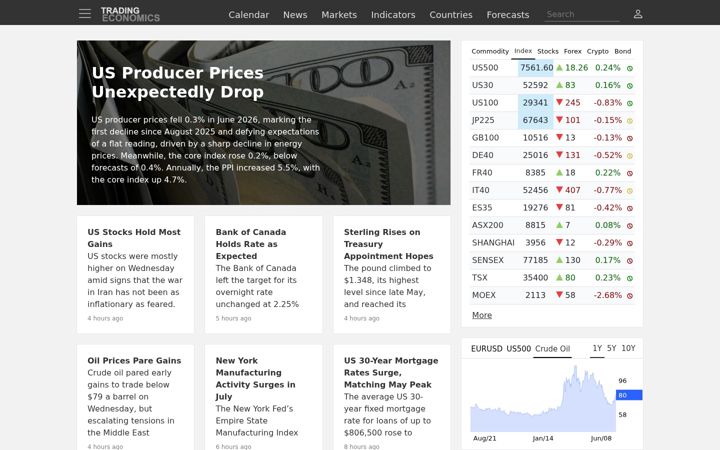Open the Markets menu item
720x450 pixels.
coord(339,15)
